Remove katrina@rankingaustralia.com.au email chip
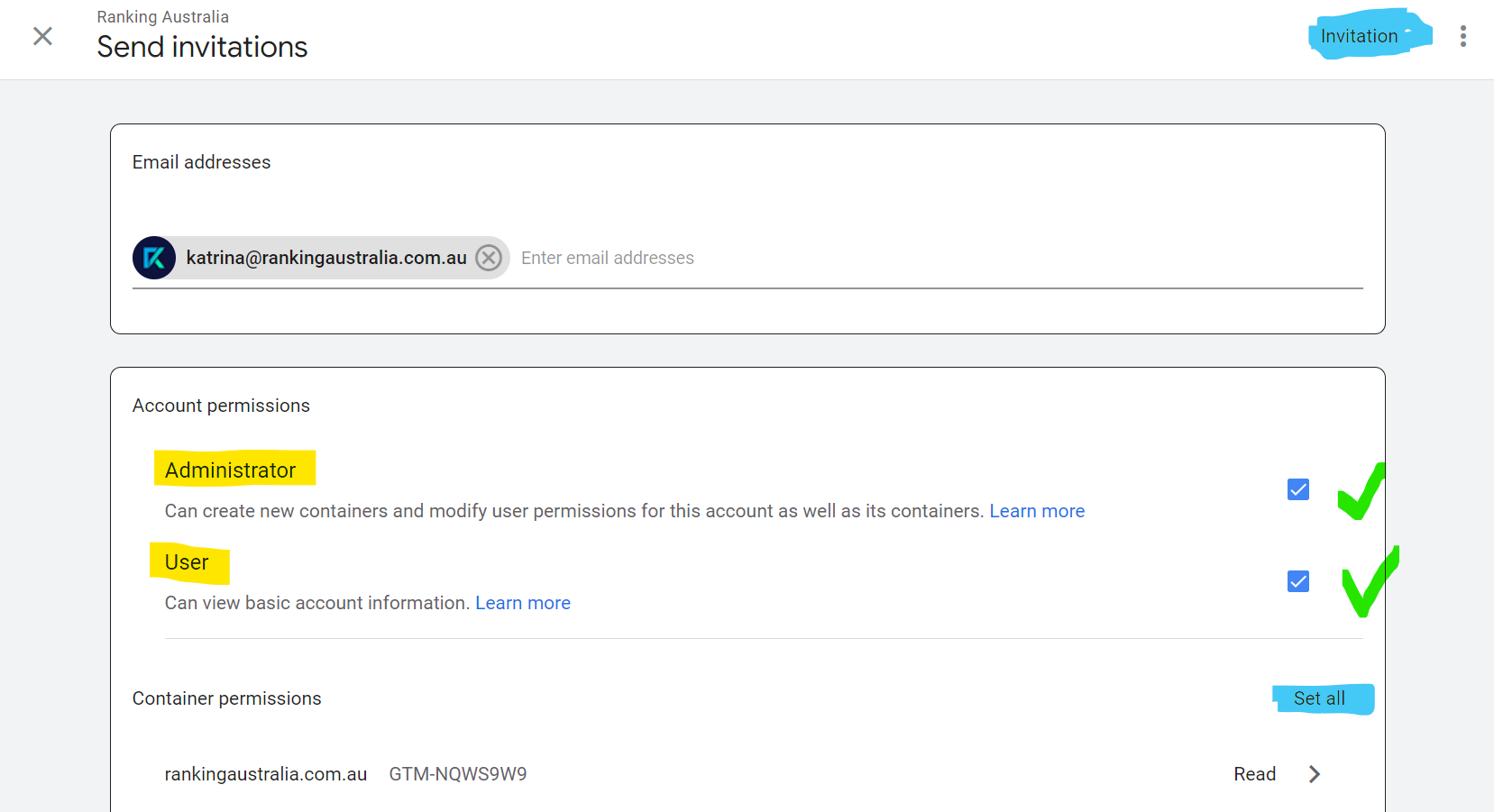The width and height of the screenshot is (1494, 812). click(489, 258)
